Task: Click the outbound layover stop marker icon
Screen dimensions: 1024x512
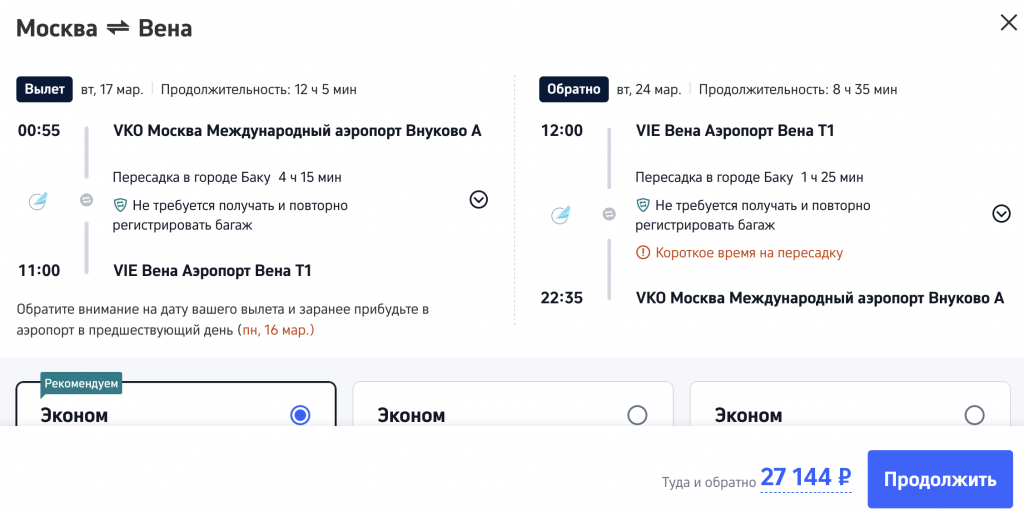Action: pyautogui.click(x=87, y=200)
